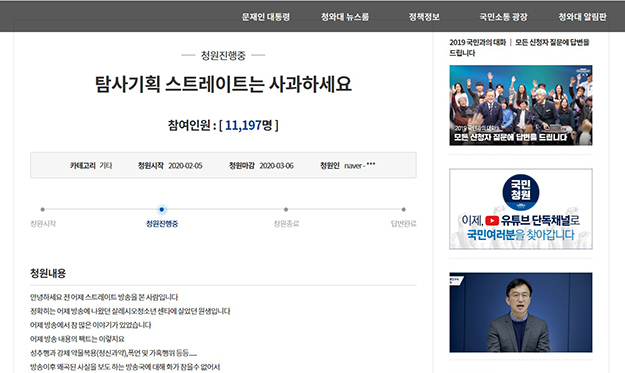Go to 국민소통 광장 menu
This screenshot has height=373, width=625.
pyautogui.click(x=503, y=17)
